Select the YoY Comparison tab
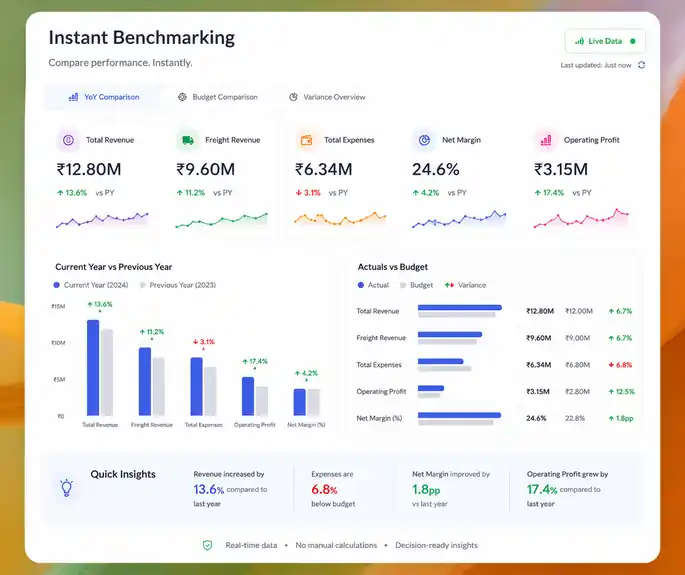 (104, 97)
